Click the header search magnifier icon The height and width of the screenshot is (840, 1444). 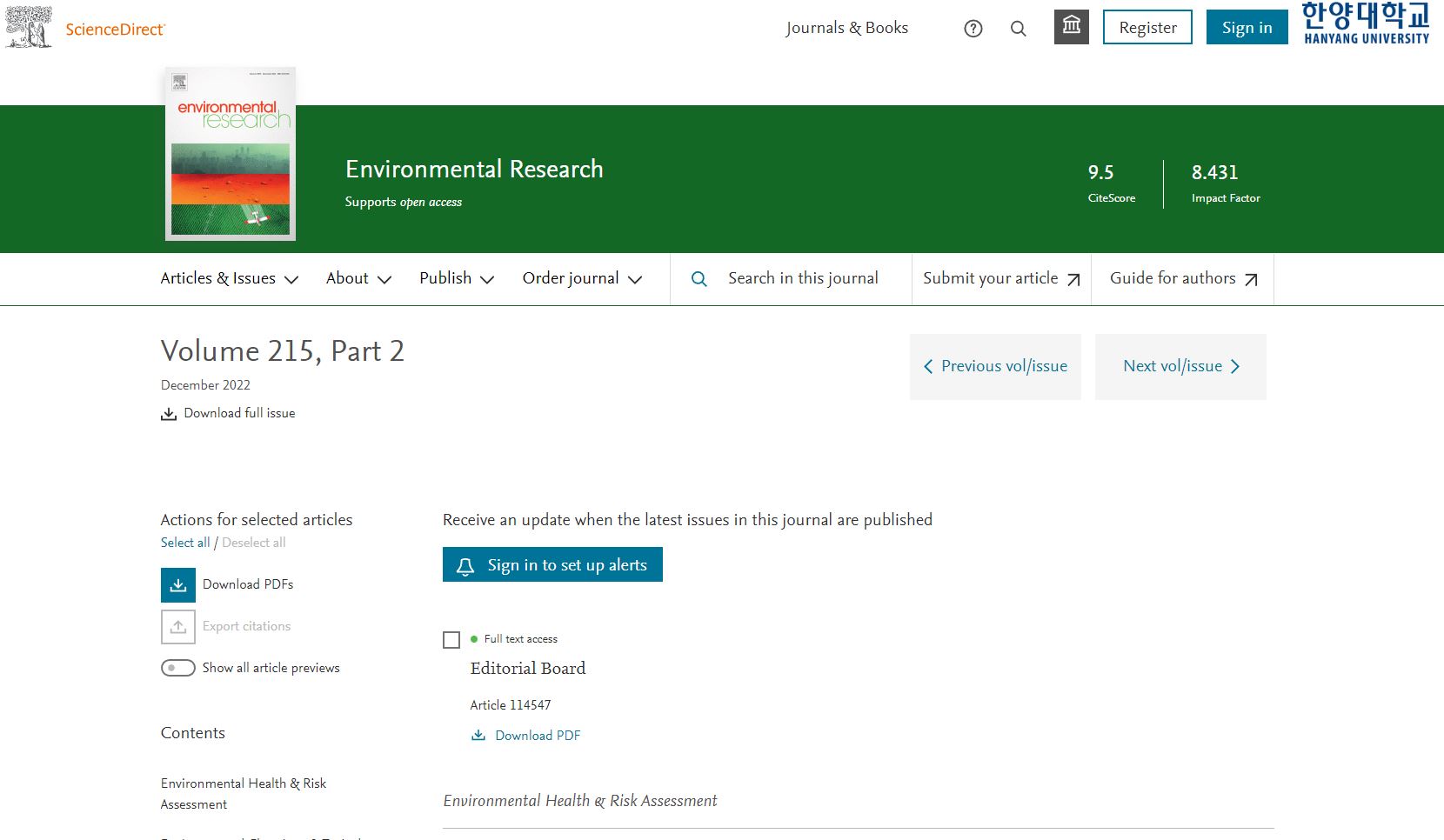click(x=1018, y=29)
